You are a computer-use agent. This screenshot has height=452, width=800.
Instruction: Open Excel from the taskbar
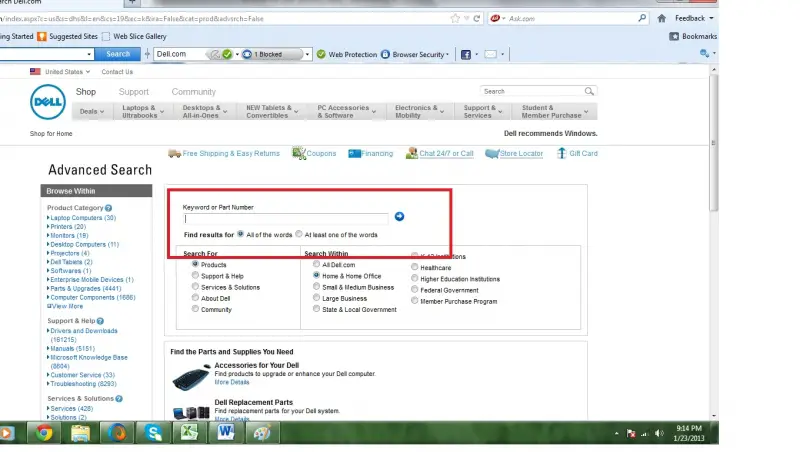click(189, 433)
